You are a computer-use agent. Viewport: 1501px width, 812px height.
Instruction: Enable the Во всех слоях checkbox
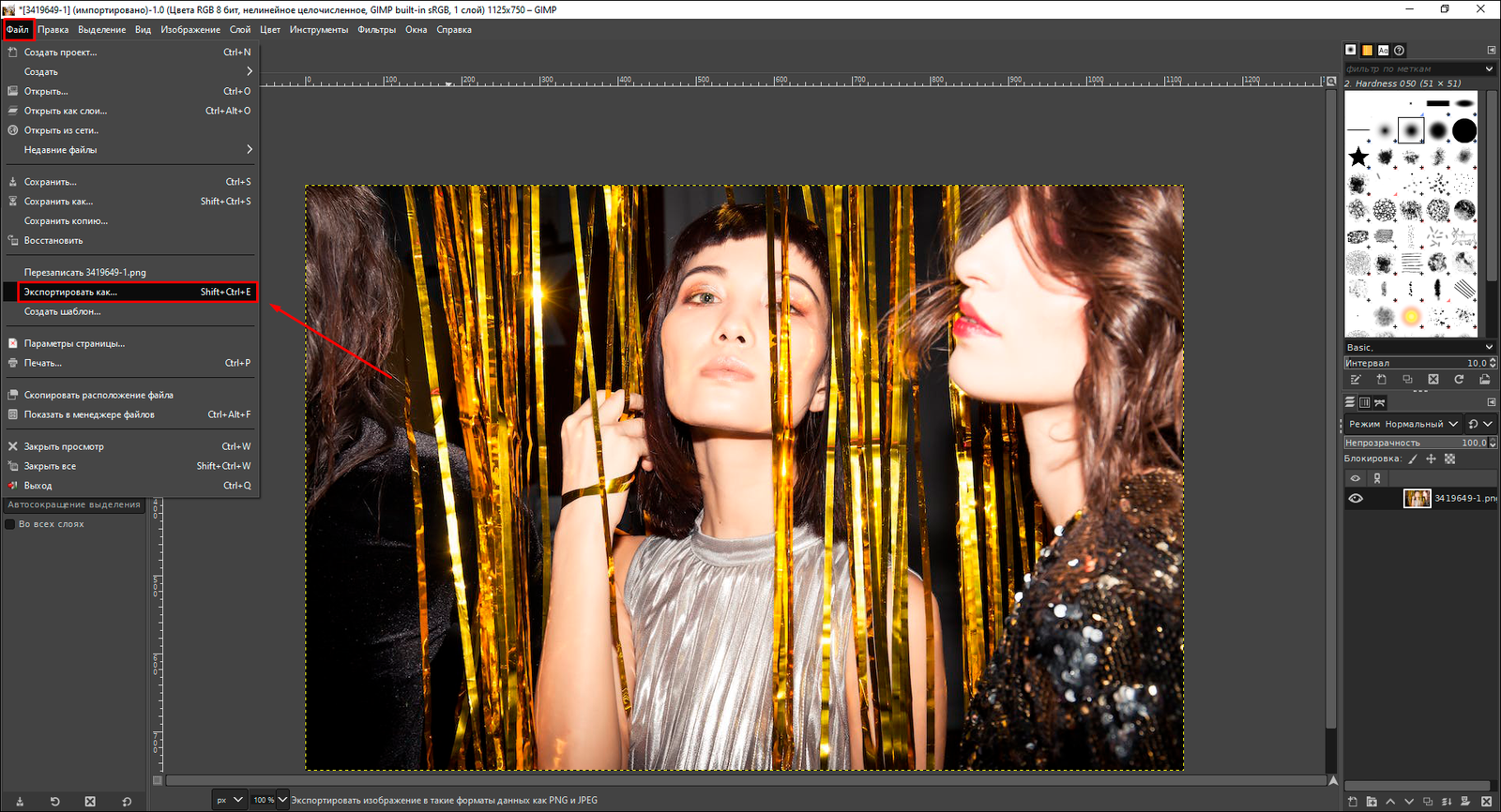[10, 524]
